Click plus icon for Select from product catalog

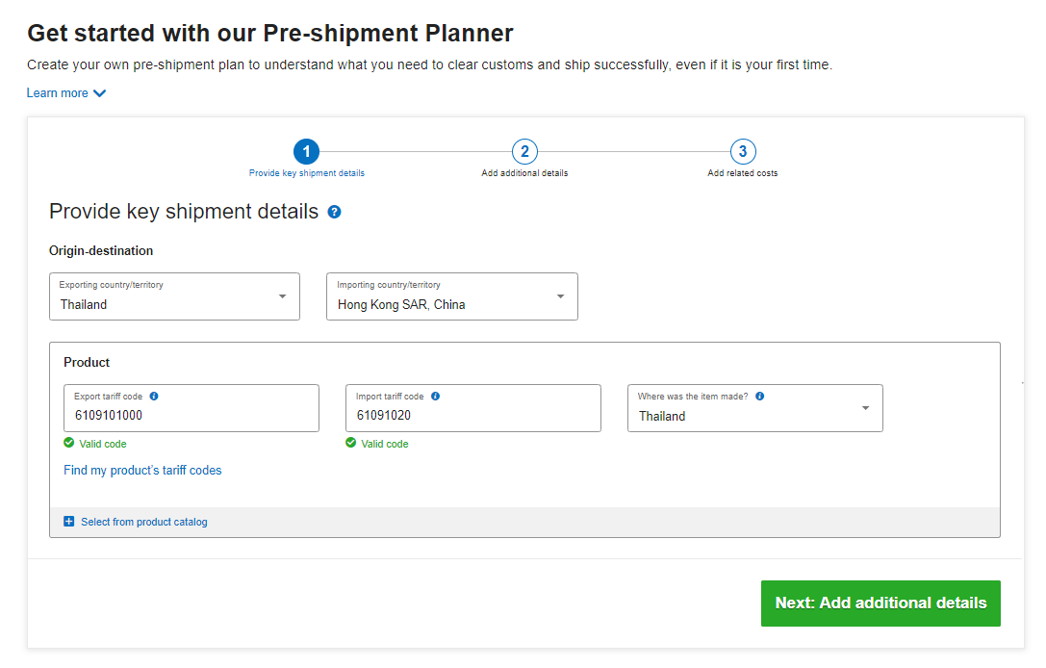click(69, 522)
